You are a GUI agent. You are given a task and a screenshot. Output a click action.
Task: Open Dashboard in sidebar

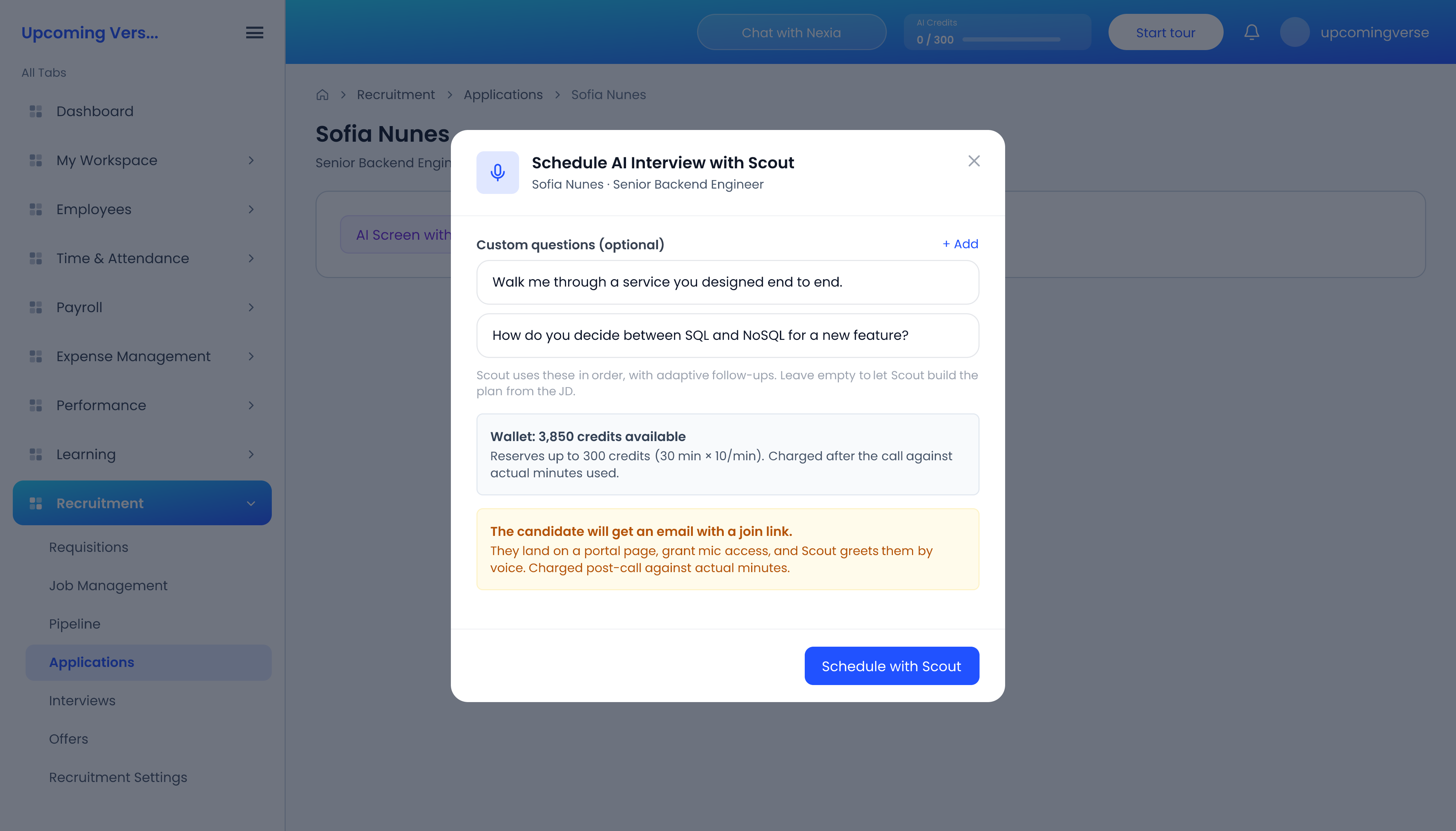(x=142, y=111)
